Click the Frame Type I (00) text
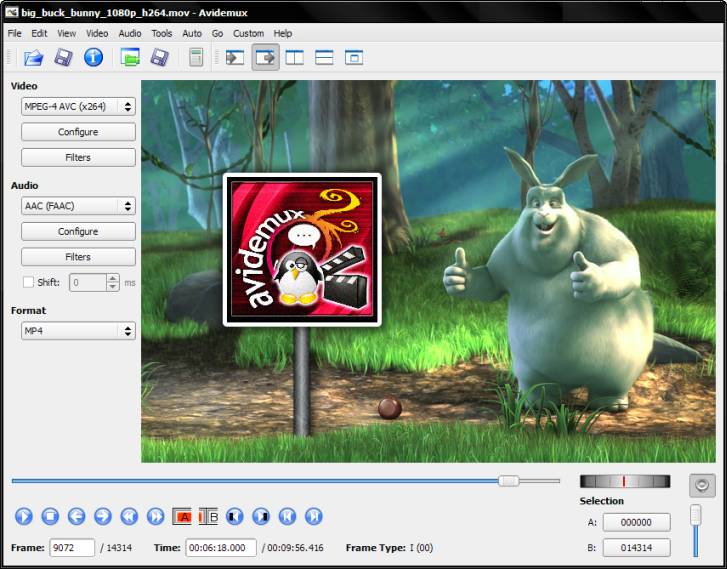The image size is (727, 569). tap(389, 548)
